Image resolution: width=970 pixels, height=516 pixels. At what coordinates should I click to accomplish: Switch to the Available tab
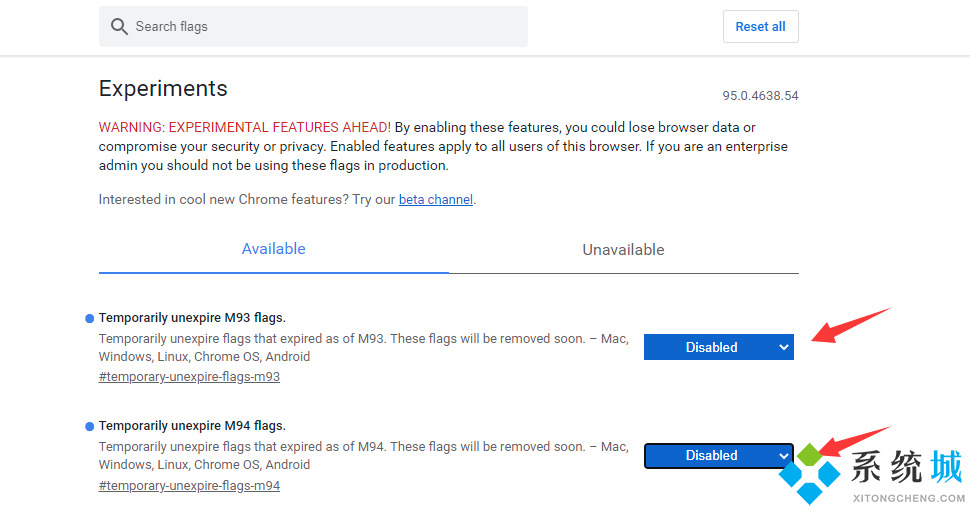pos(273,249)
